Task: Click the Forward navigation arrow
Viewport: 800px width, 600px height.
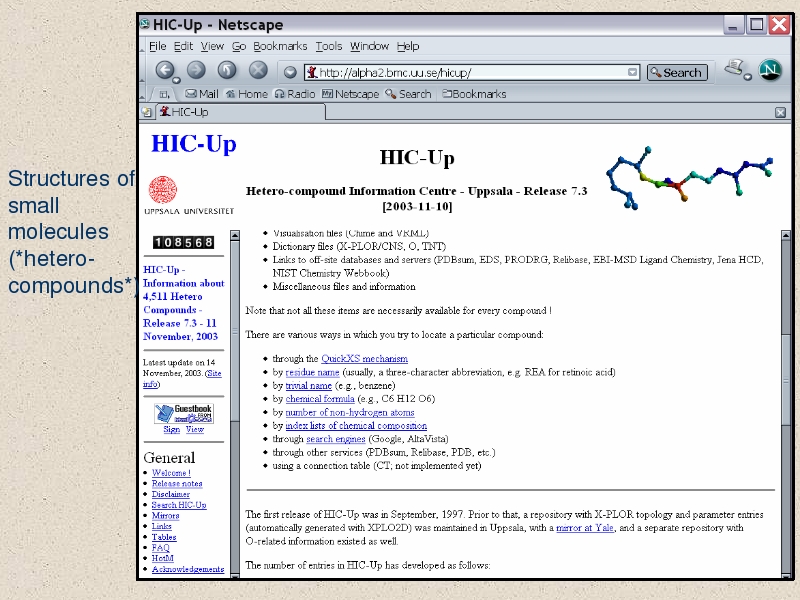Action: point(196,70)
